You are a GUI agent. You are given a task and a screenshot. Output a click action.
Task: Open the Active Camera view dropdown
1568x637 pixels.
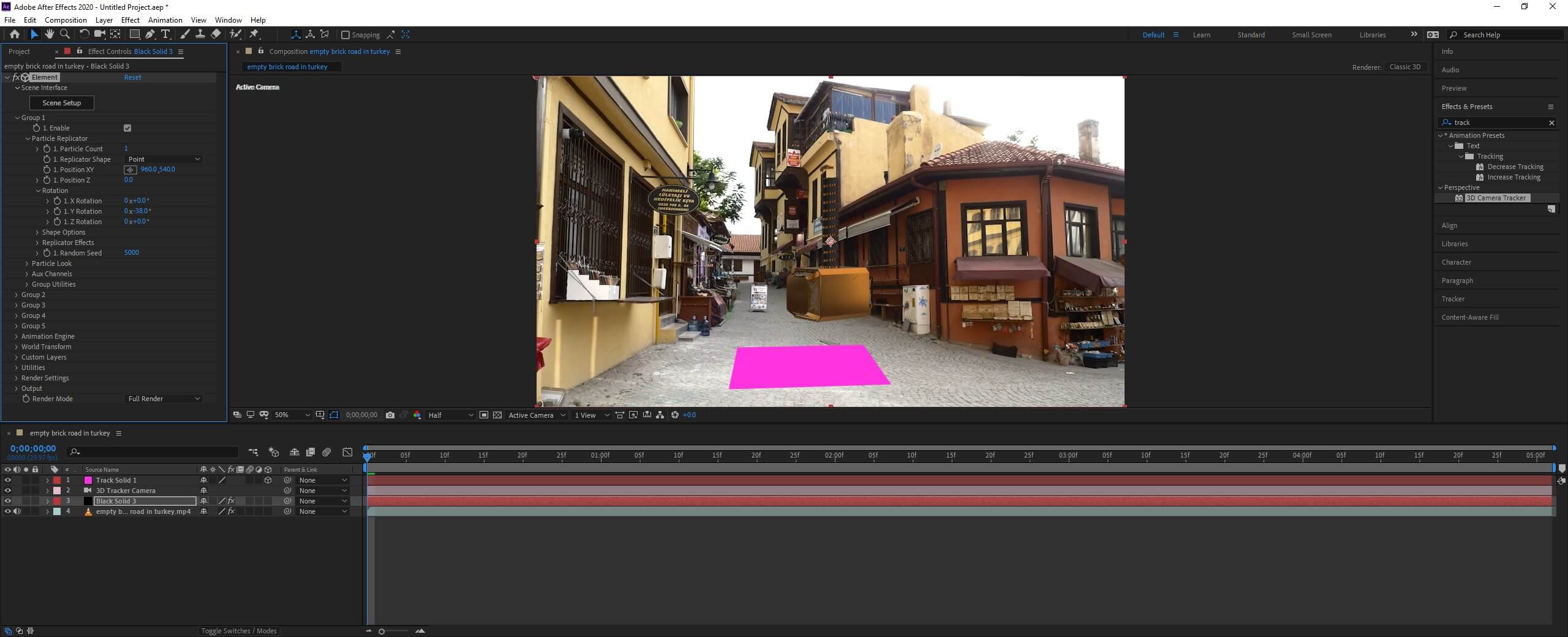pyautogui.click(x=537, y=415)
